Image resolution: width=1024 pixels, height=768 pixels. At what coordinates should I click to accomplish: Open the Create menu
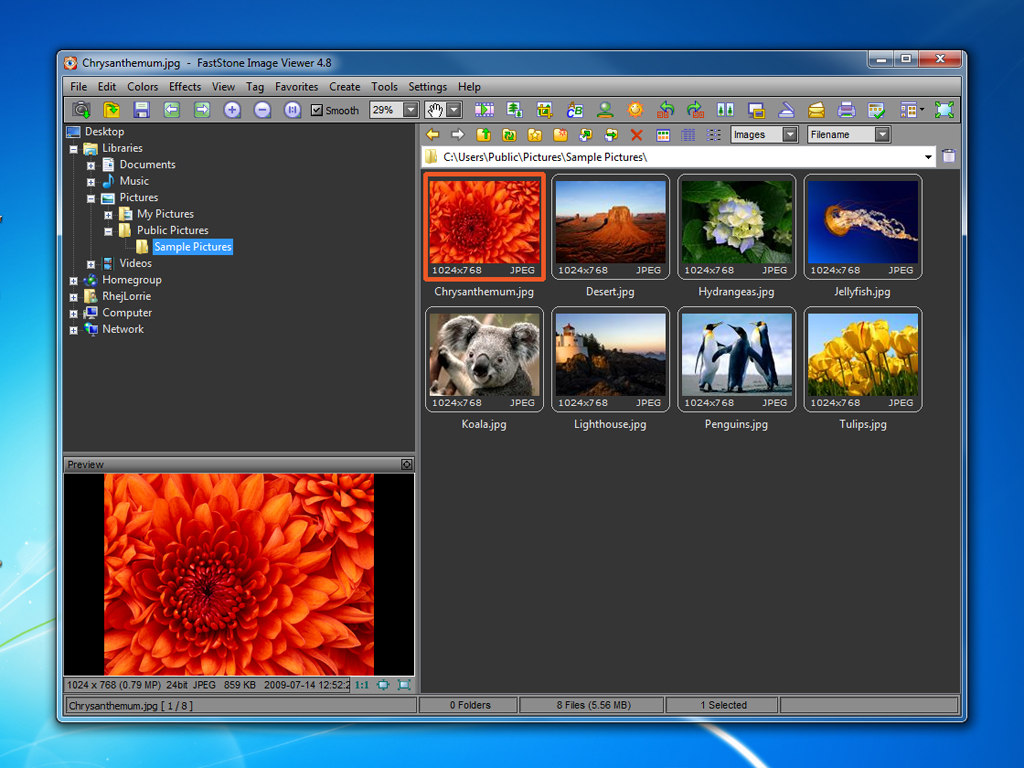click(x=344, y=87)
